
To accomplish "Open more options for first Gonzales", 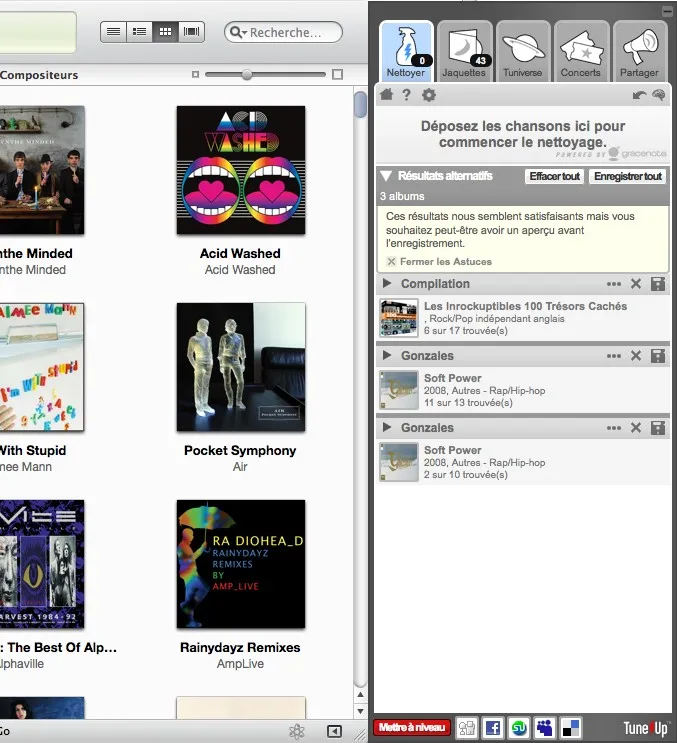I will (x=614, y=356).
